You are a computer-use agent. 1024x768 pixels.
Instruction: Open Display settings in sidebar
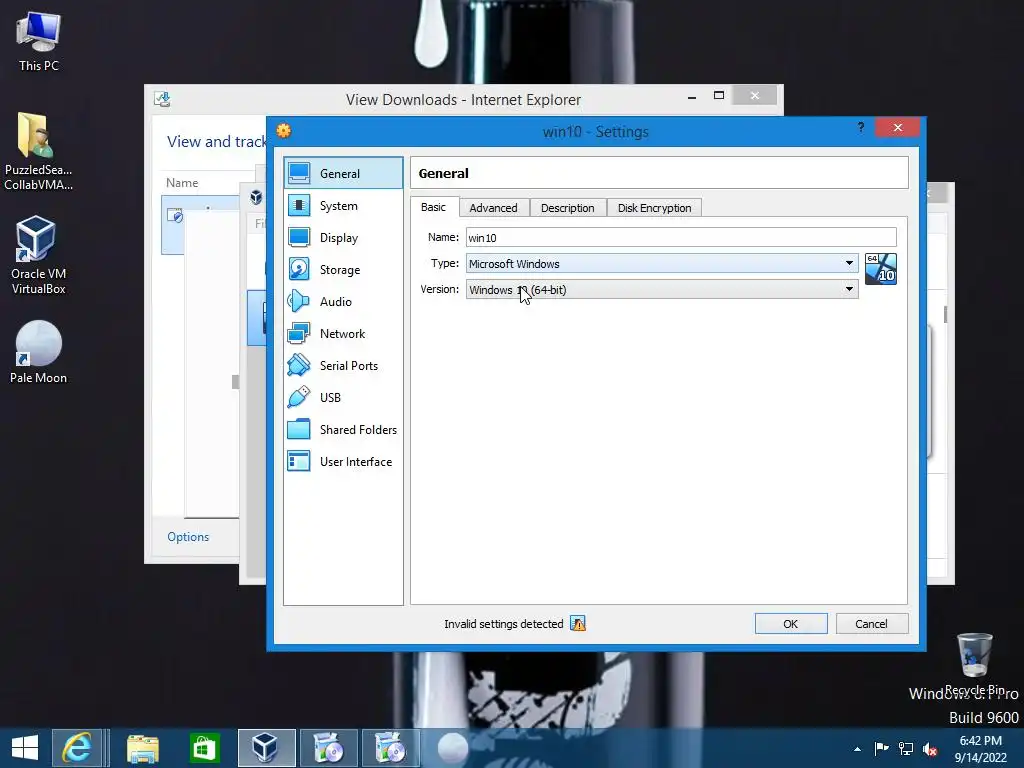coord(343,238)
